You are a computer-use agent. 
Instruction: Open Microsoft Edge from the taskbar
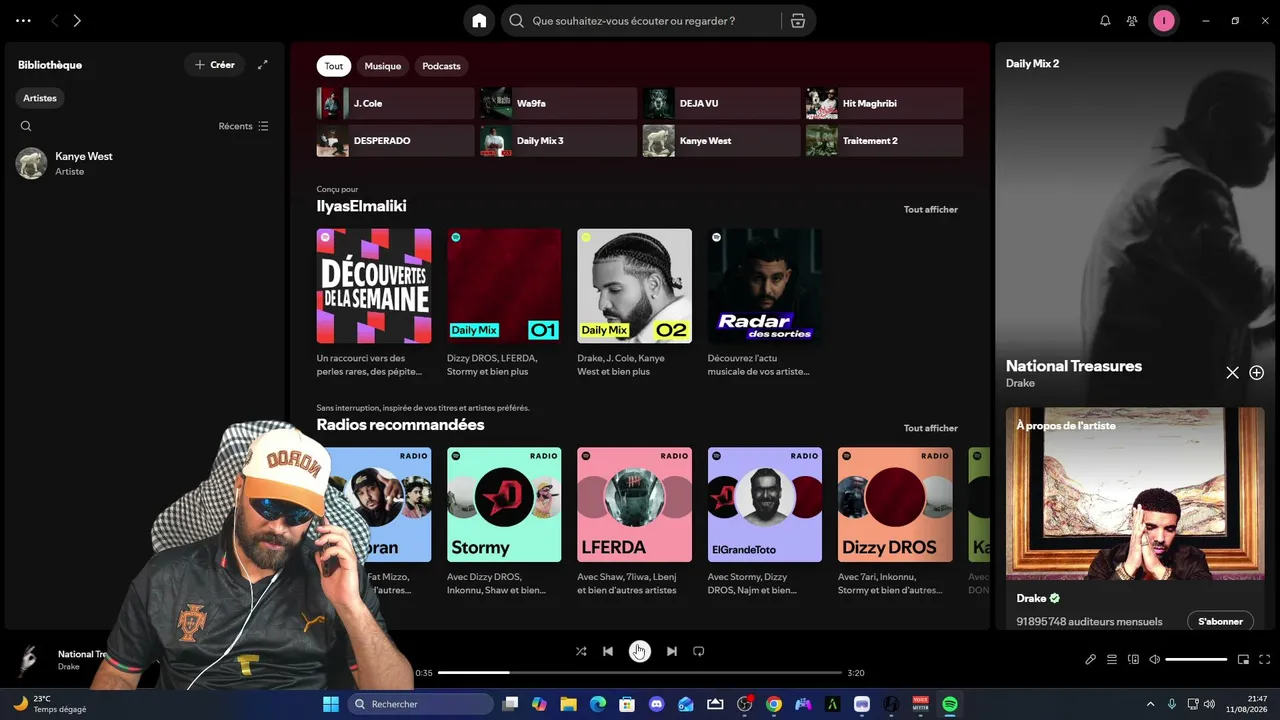[x=597, y=704]
